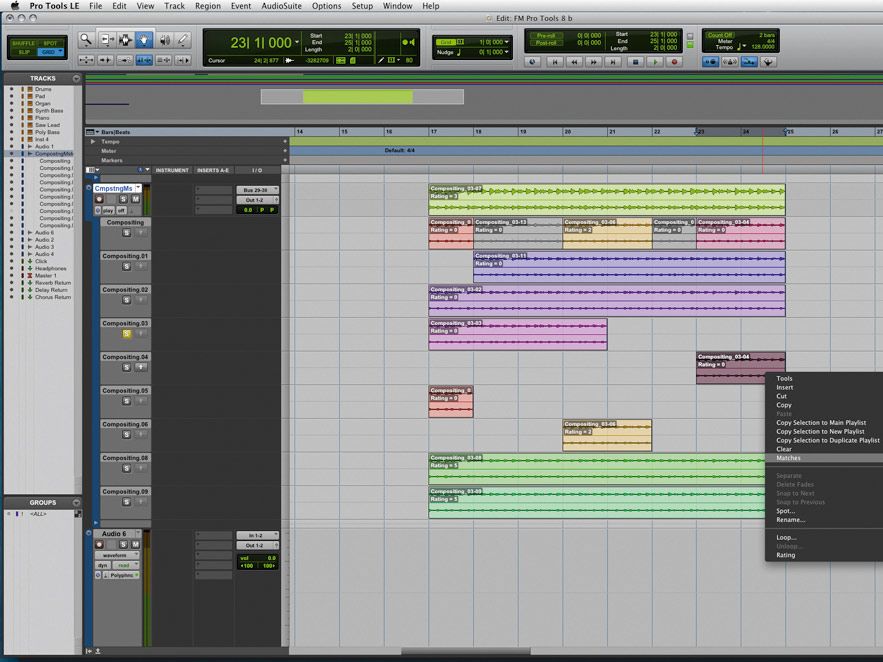The width and height of the screenshot is (883, 662).
Task: Open the AudioSuite menu
Action: pyautogui.click(x=282, y=6)
